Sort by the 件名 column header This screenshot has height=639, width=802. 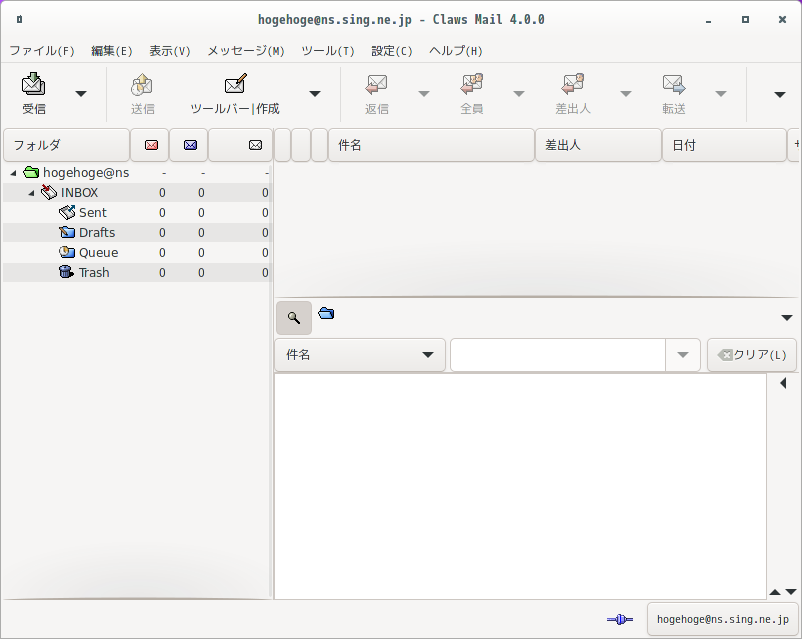(431, 145)
